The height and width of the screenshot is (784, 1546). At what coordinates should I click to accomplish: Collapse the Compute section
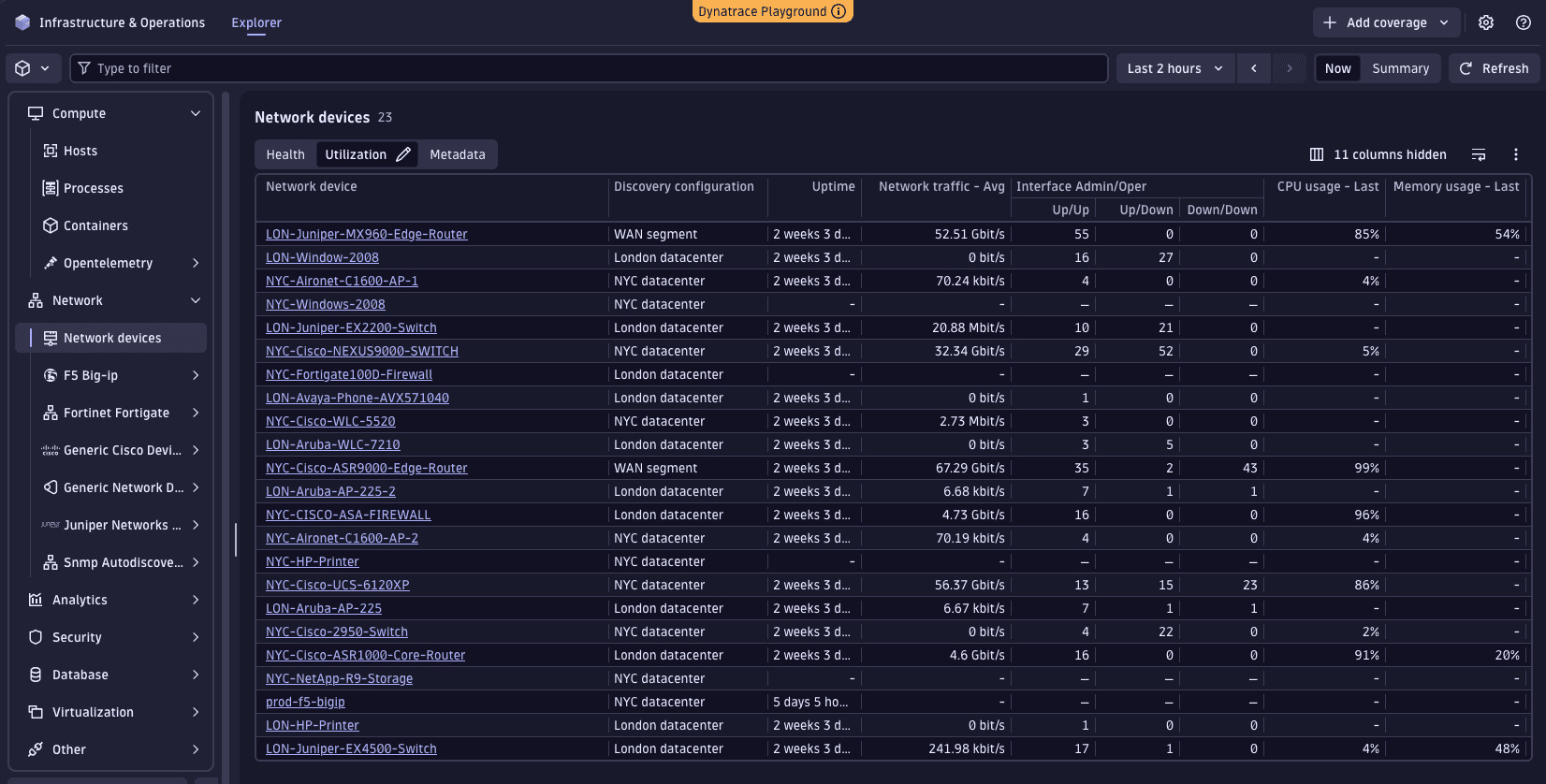pyautogui.click(x=196, y=113)
